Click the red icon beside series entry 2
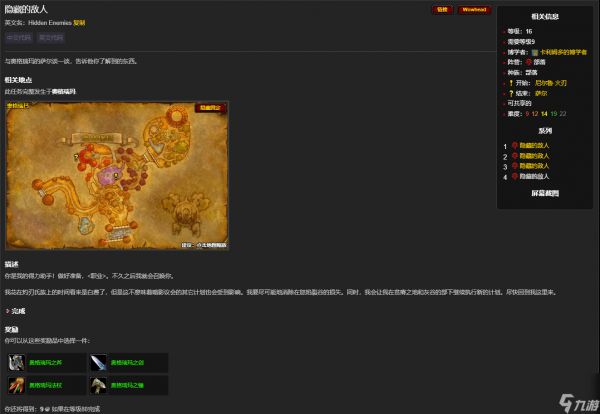Image resolution: width=600 pixels, height=414 pixels. (x=515, y=156)
